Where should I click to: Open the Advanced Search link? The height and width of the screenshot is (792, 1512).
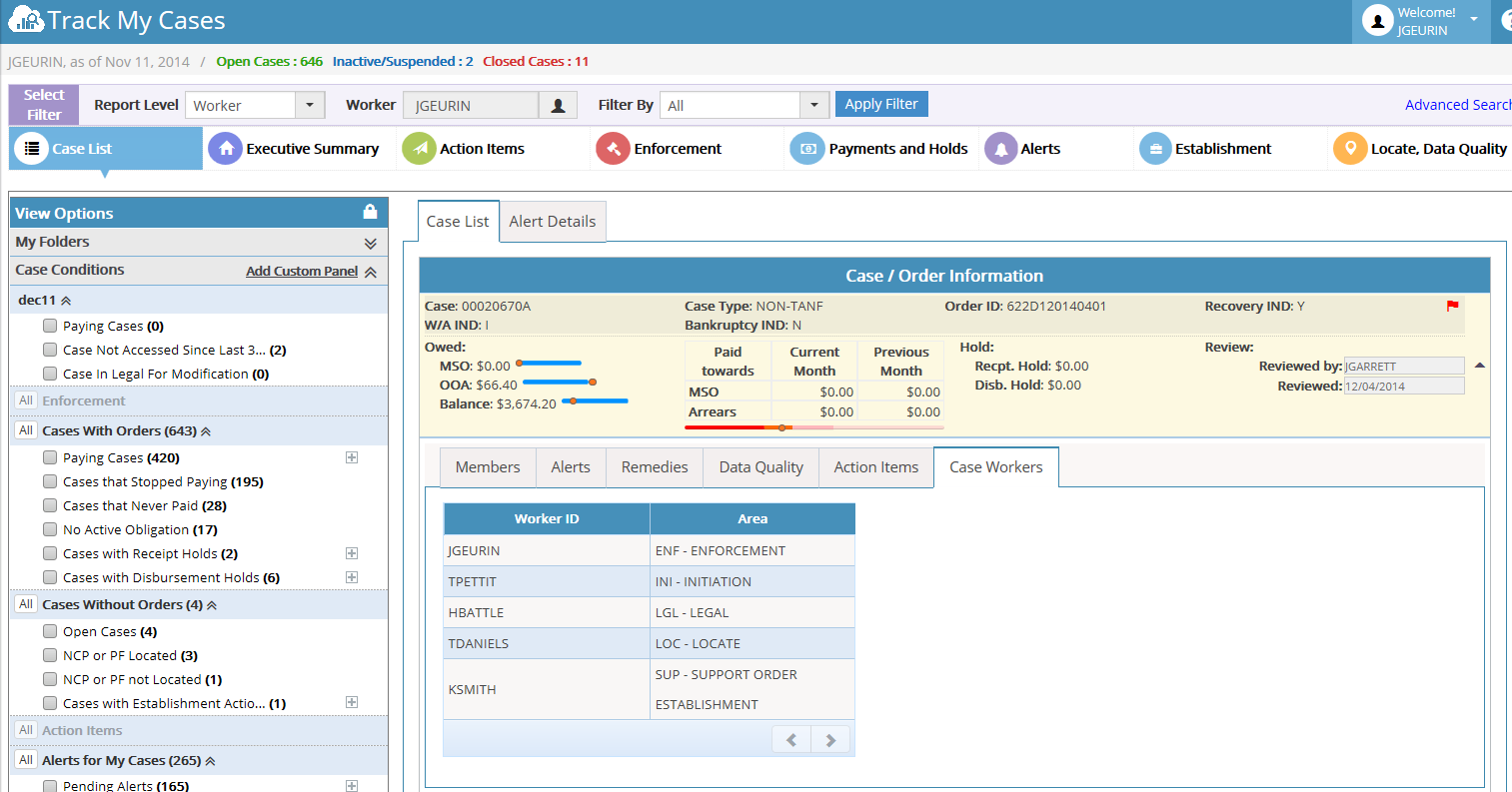tap(1458, 105)
